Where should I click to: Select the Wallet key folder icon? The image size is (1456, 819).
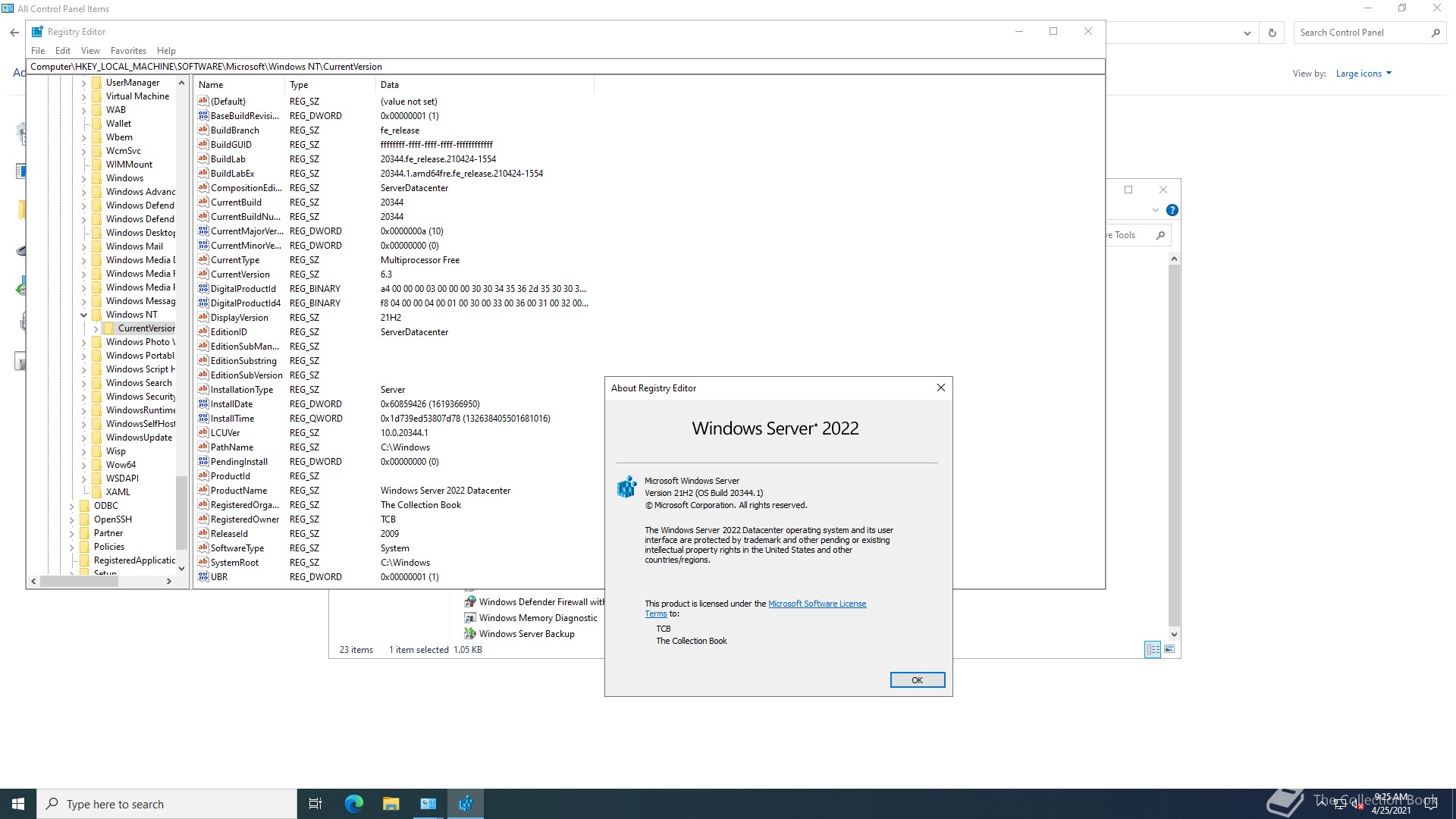96,124
